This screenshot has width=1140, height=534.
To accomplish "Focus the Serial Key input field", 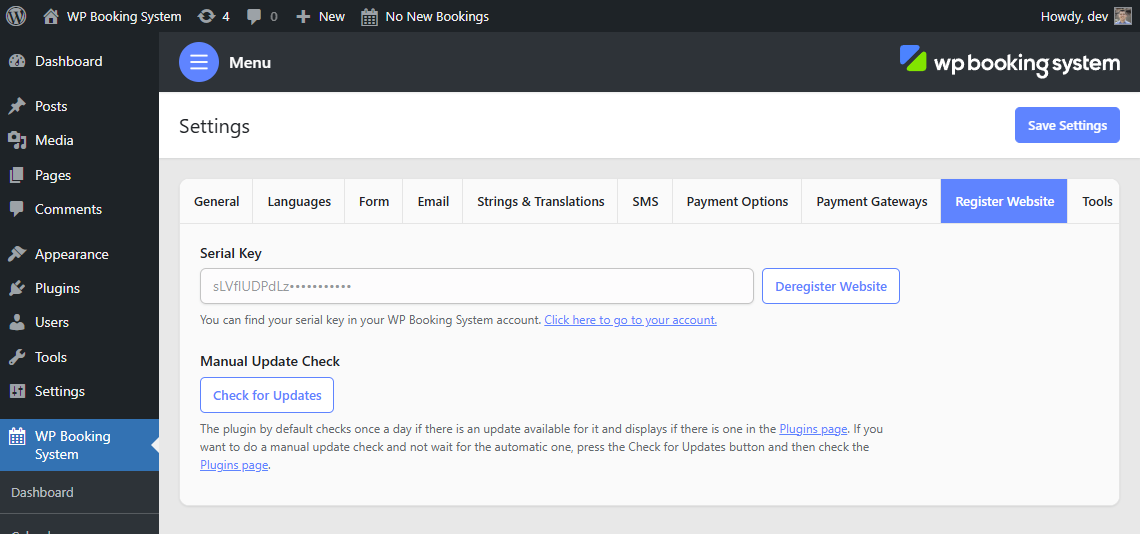I will point(476,286).
